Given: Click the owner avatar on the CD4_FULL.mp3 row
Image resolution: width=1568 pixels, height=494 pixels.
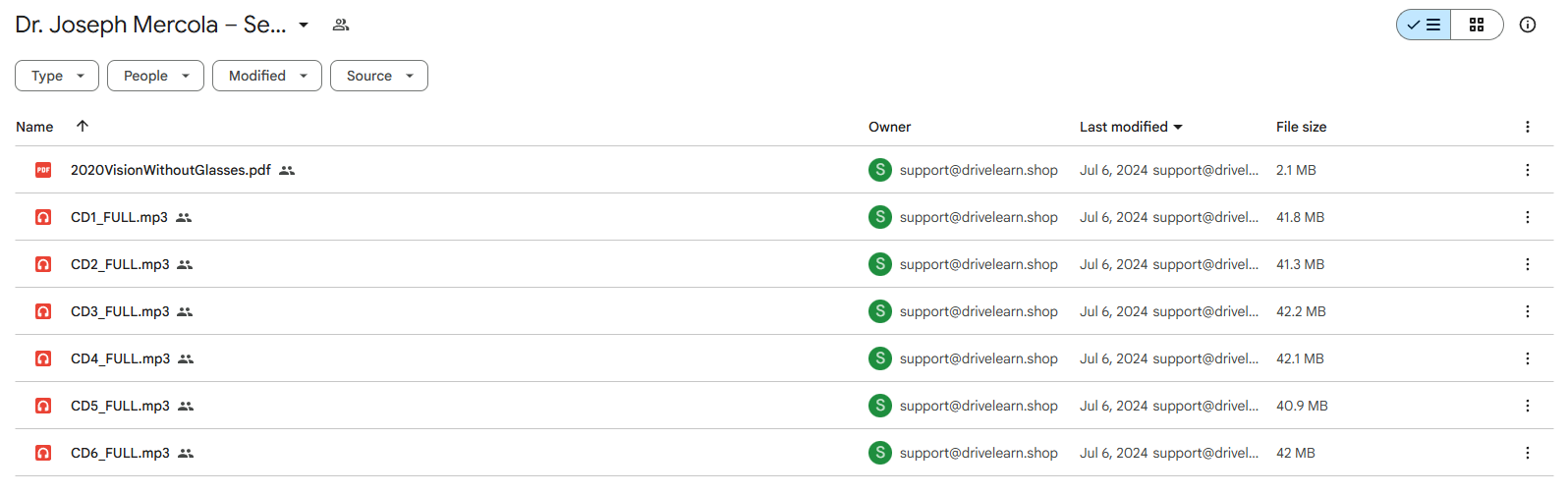Looking at the screenshot, I should (880, 358).
